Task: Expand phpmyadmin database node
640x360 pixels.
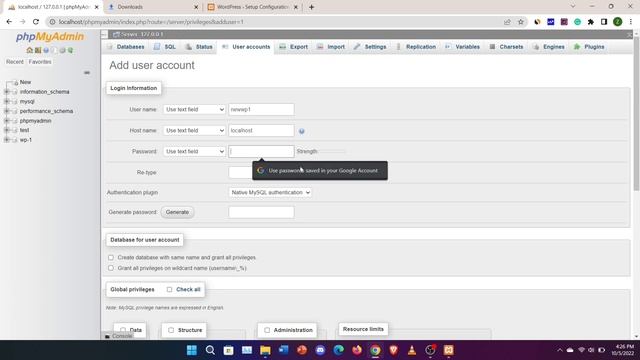Action: tap(7, 121)
